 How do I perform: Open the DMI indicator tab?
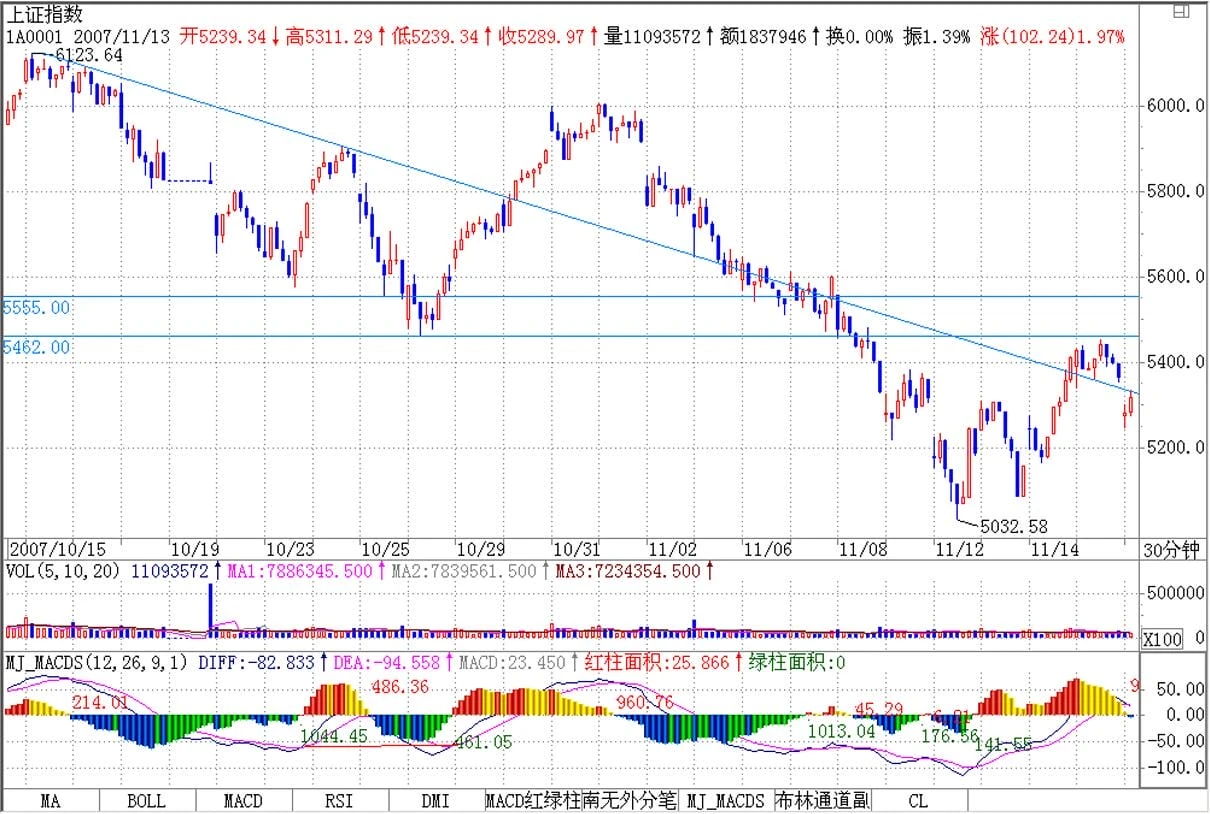(435, 801)
